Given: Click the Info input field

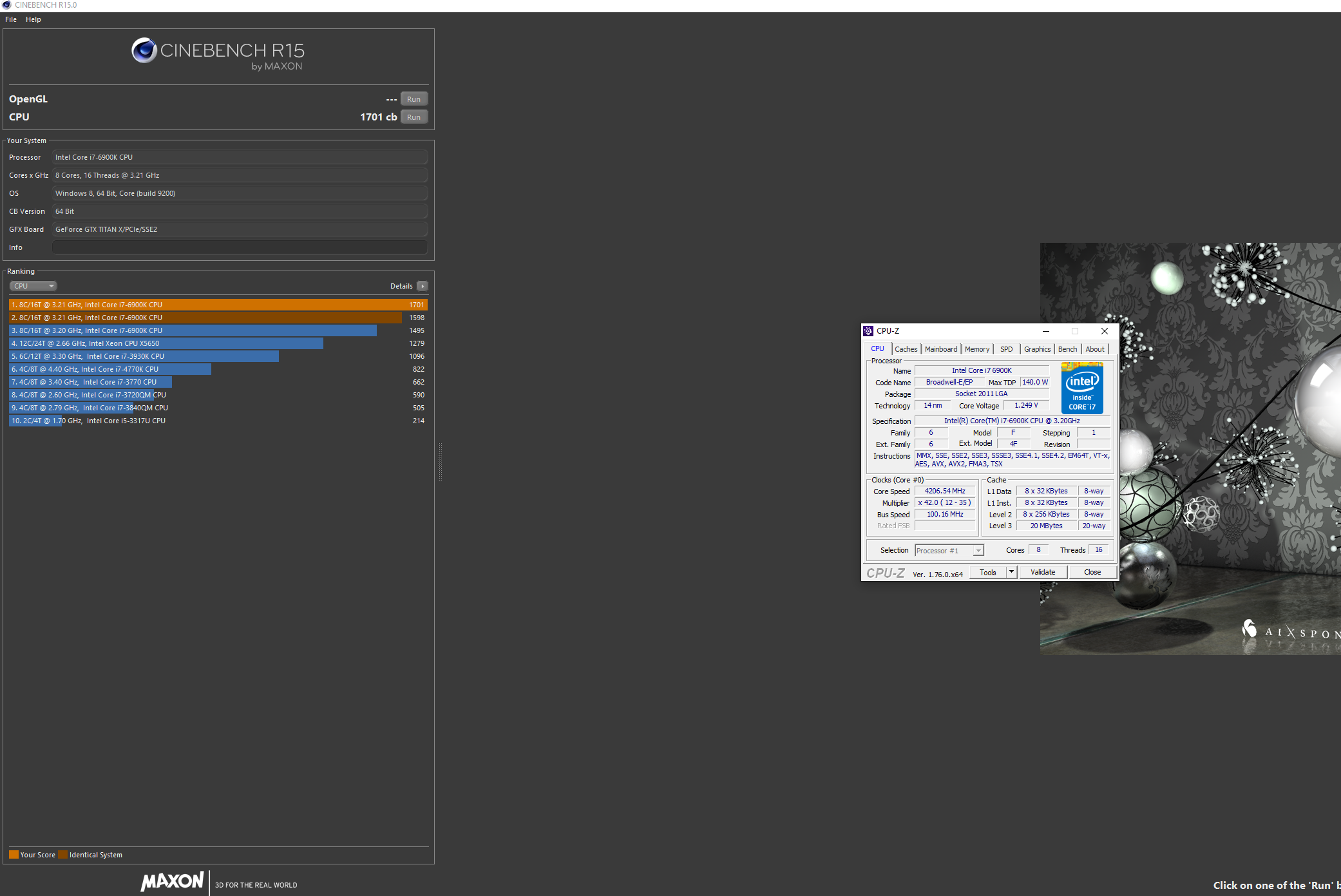Looking at the screenshot, I should point(240,247).
